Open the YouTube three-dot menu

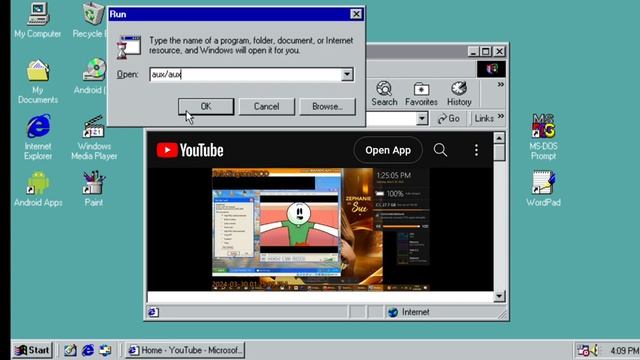coord(476,150)
